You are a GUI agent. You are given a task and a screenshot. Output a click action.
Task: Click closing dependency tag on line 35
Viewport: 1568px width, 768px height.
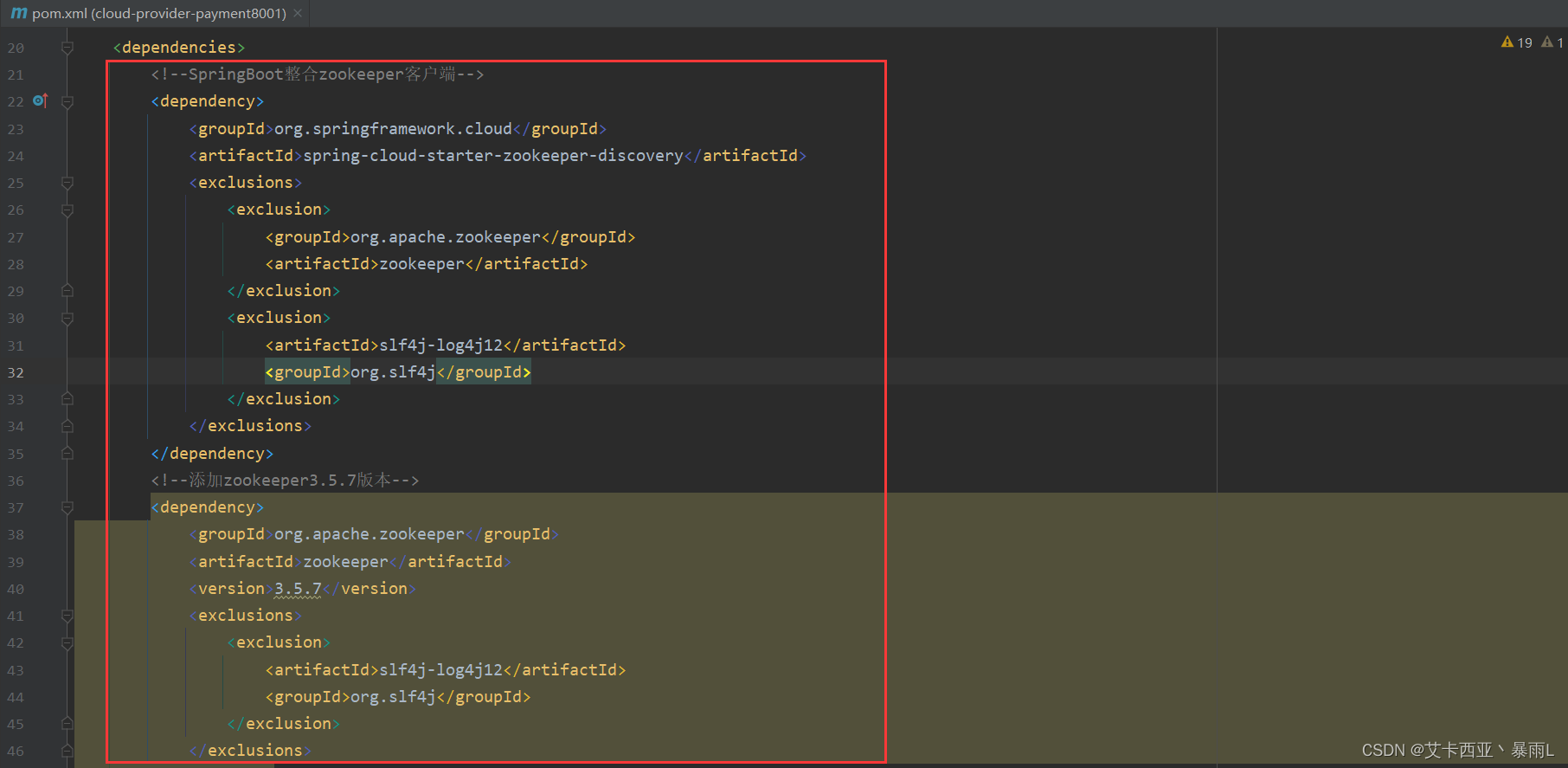coord(212,454)
